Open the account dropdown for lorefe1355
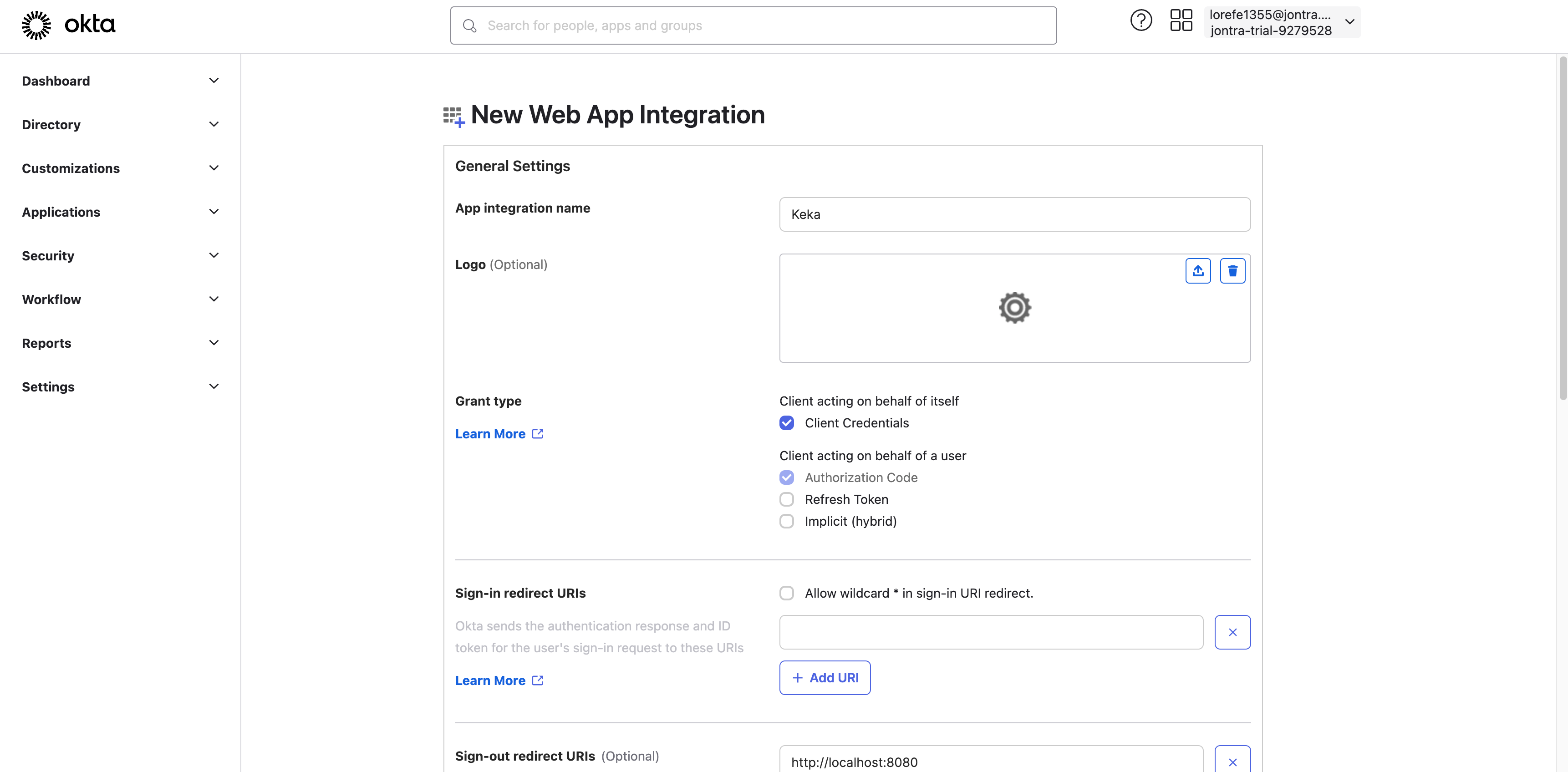 coord(1281,22)
